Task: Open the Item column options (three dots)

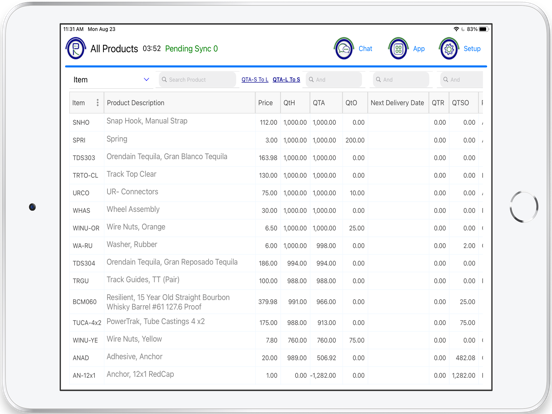Action: [x=98, y=102]
